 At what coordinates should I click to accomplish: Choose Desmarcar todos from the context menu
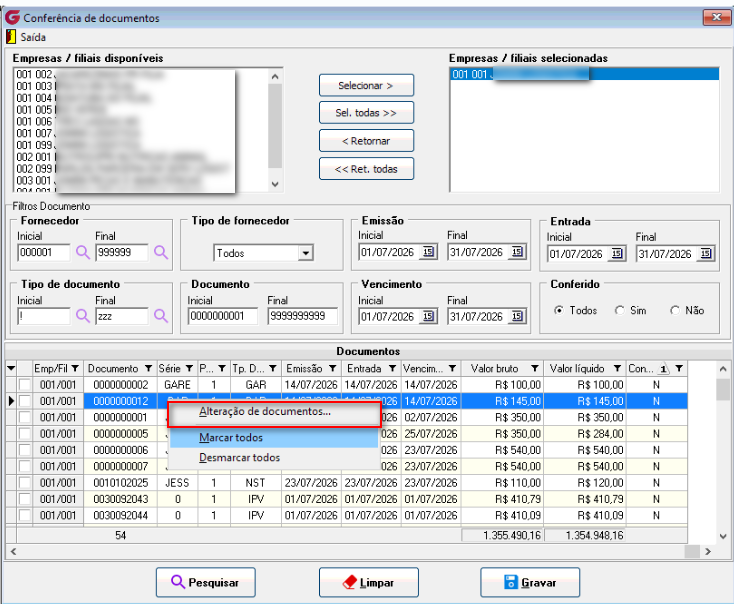coord(274,457)
